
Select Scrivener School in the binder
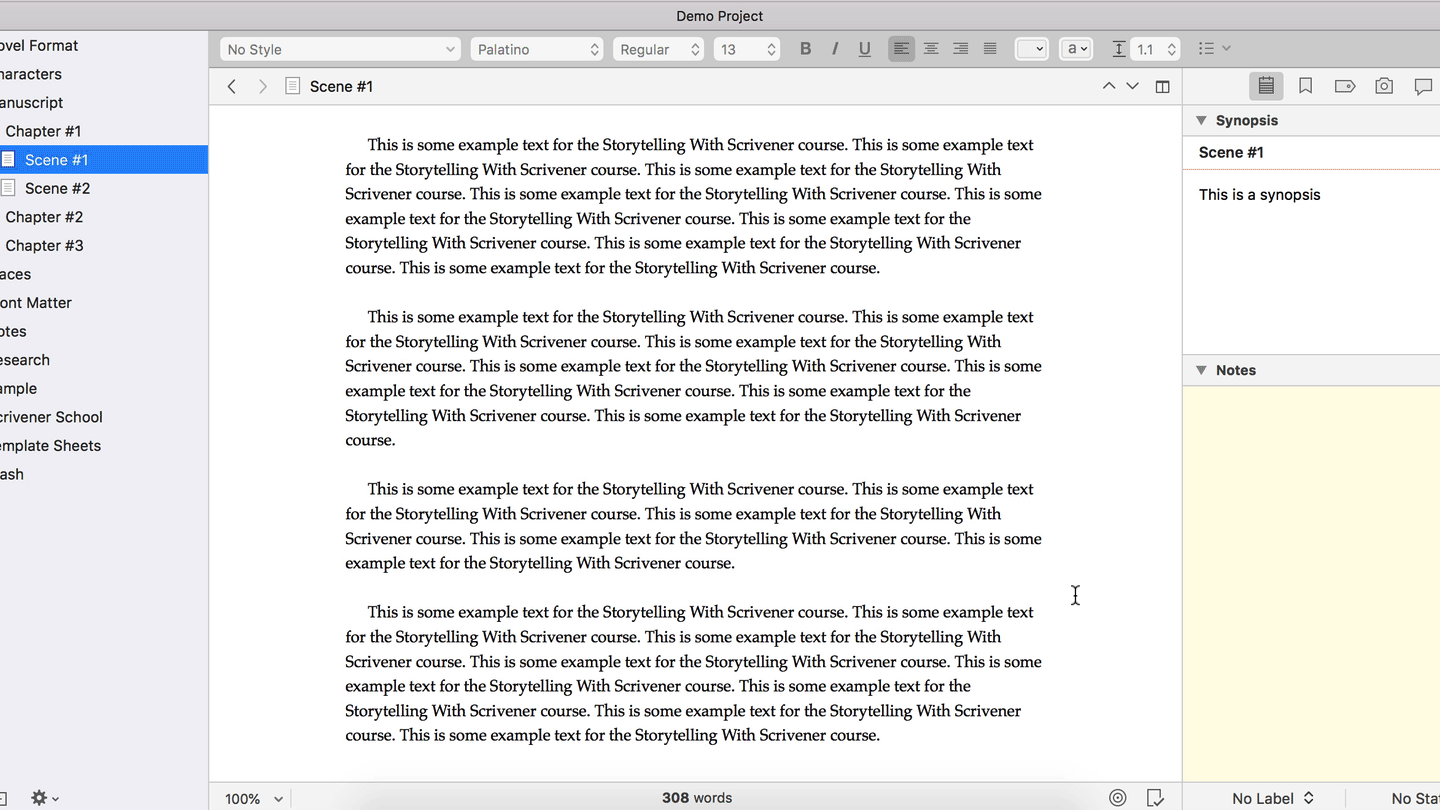click(x=104, y=417)
